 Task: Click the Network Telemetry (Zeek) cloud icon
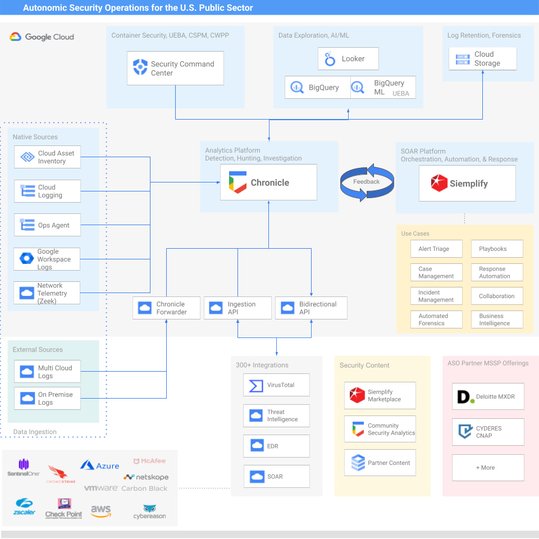click(27, 293)
